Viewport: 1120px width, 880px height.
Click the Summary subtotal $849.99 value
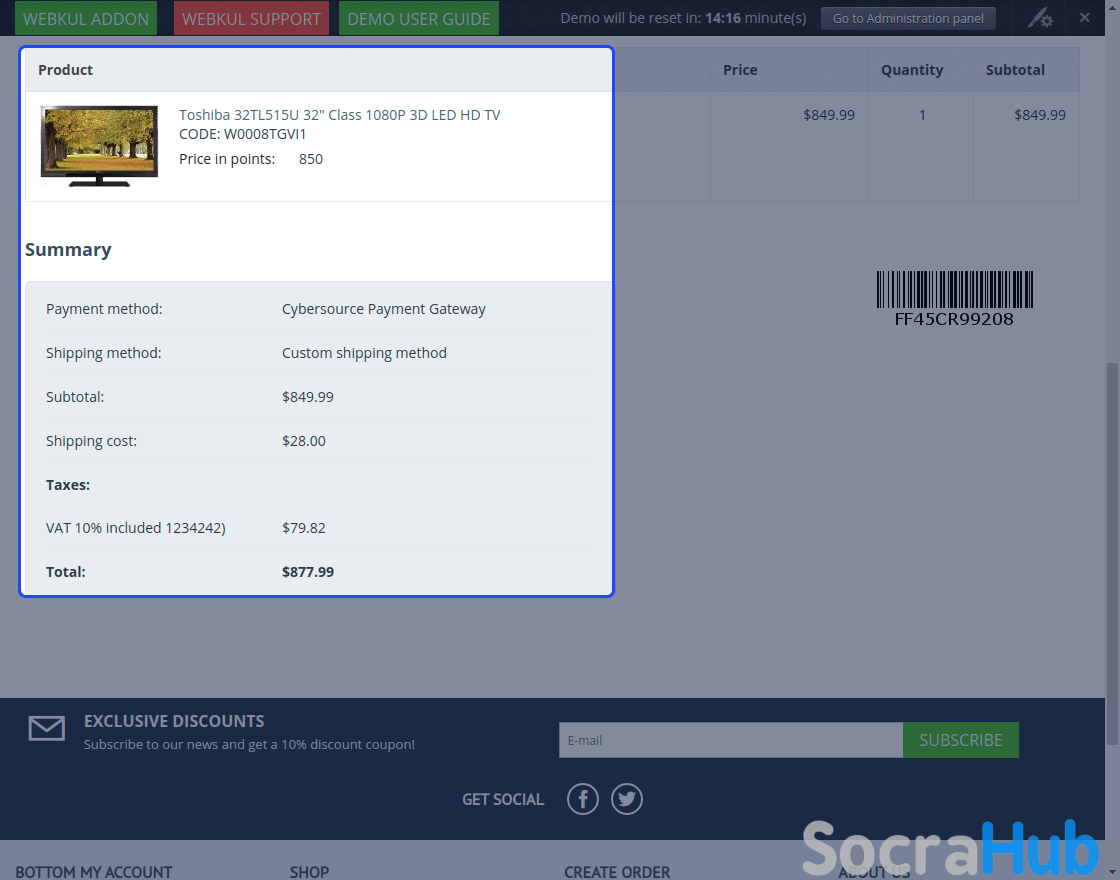click(308, 397)
